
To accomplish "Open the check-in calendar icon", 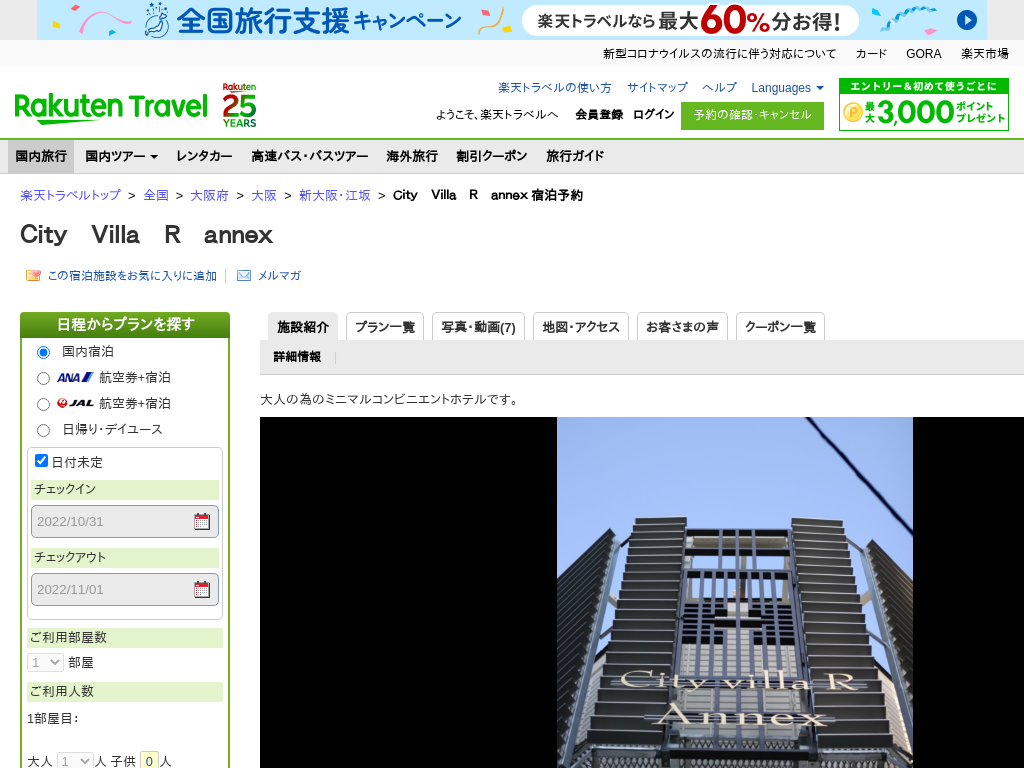I will [x=202, y=521].
